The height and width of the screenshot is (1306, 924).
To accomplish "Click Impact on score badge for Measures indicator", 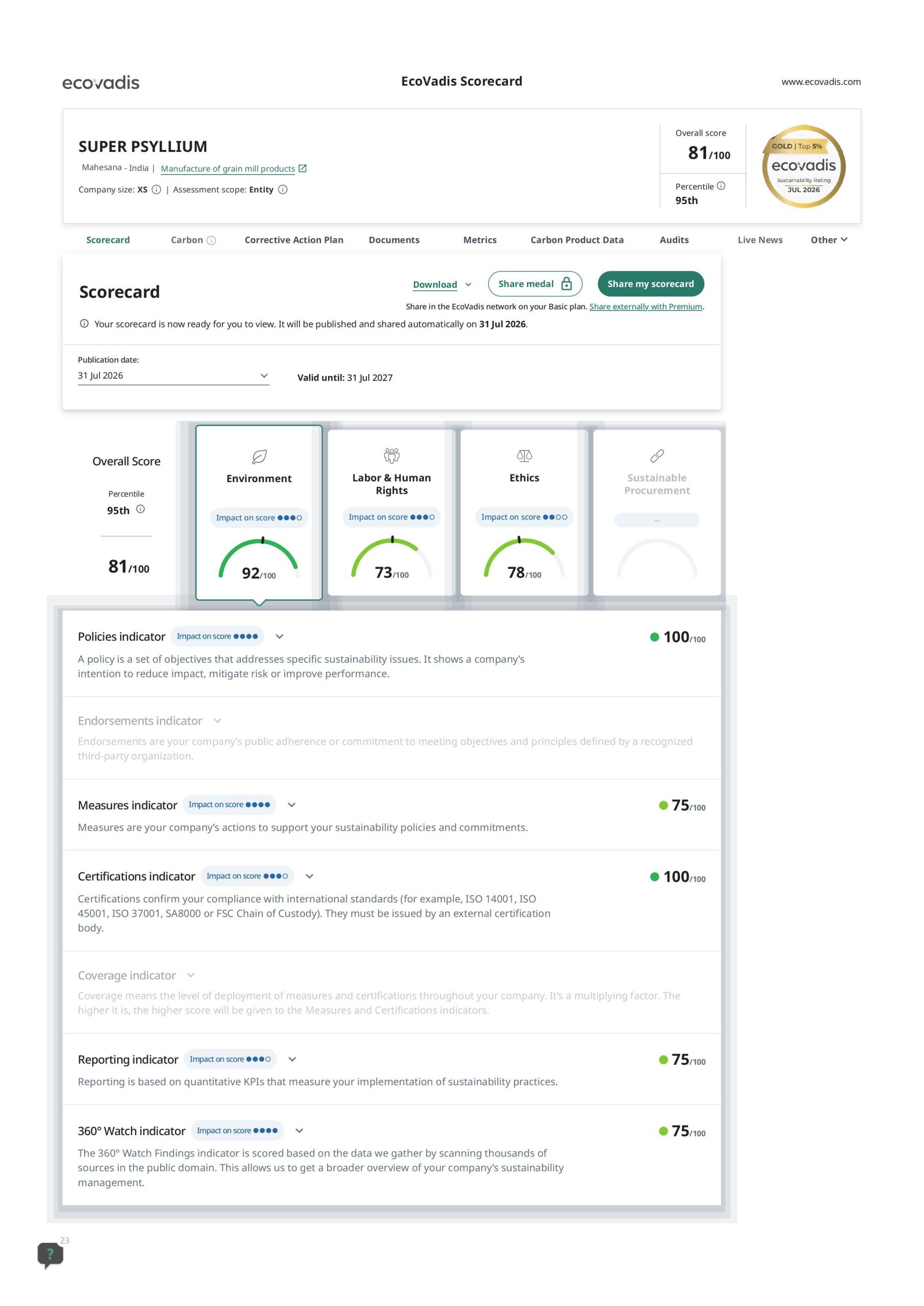I will (229, 805).
